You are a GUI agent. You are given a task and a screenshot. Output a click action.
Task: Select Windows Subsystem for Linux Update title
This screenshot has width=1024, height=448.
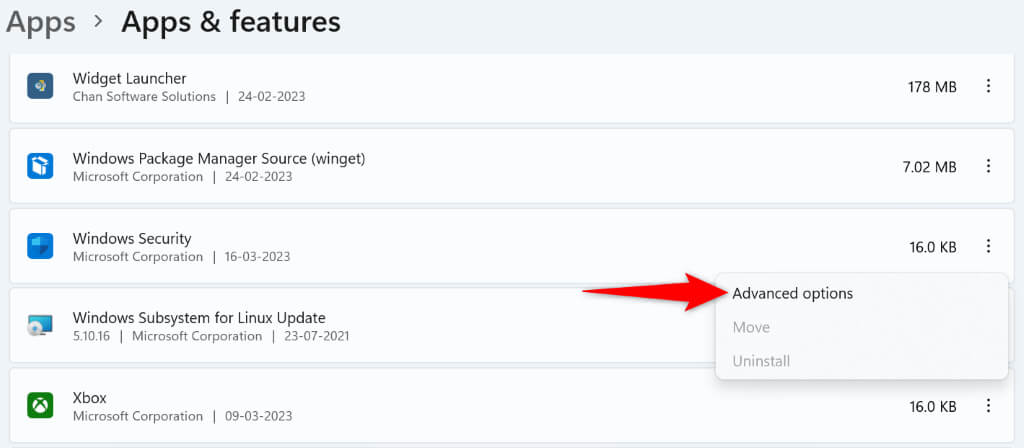click(x=199, y=318)
